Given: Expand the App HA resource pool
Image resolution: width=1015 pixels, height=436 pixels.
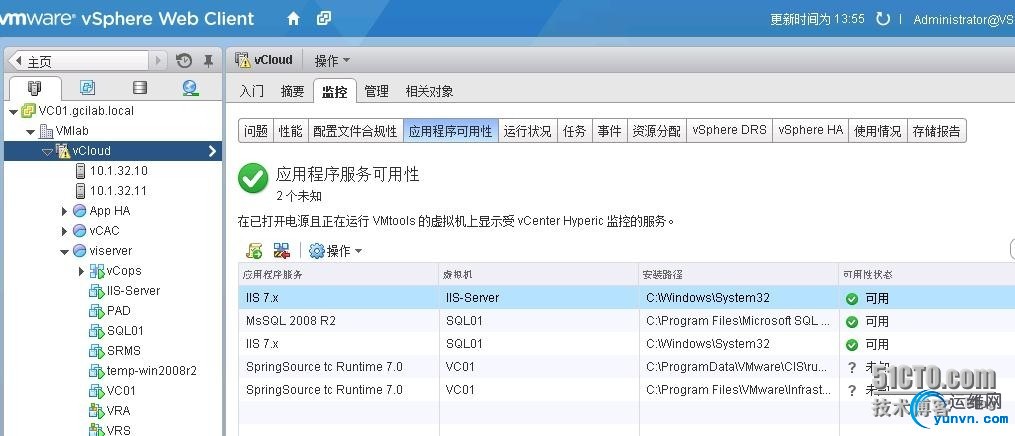Looking at the screenshot, I should [x=64, y=211].
